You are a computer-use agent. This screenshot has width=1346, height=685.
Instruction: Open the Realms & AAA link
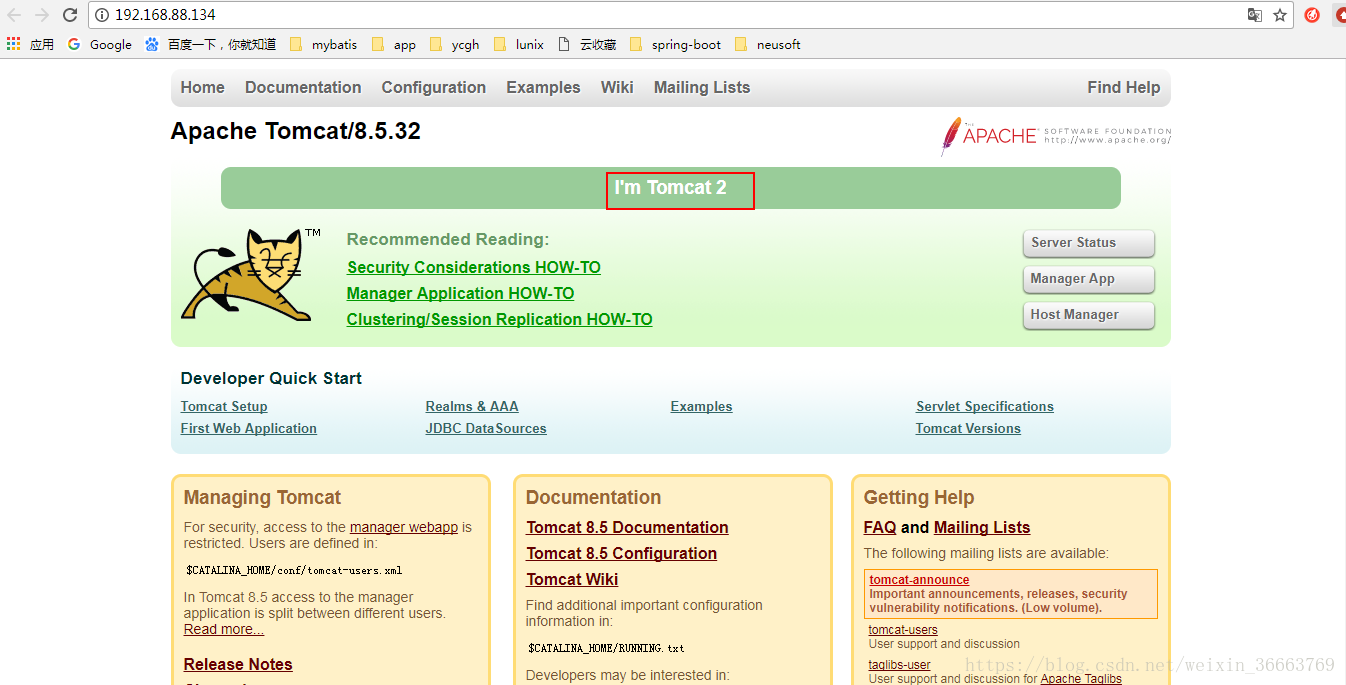point(472,406)
